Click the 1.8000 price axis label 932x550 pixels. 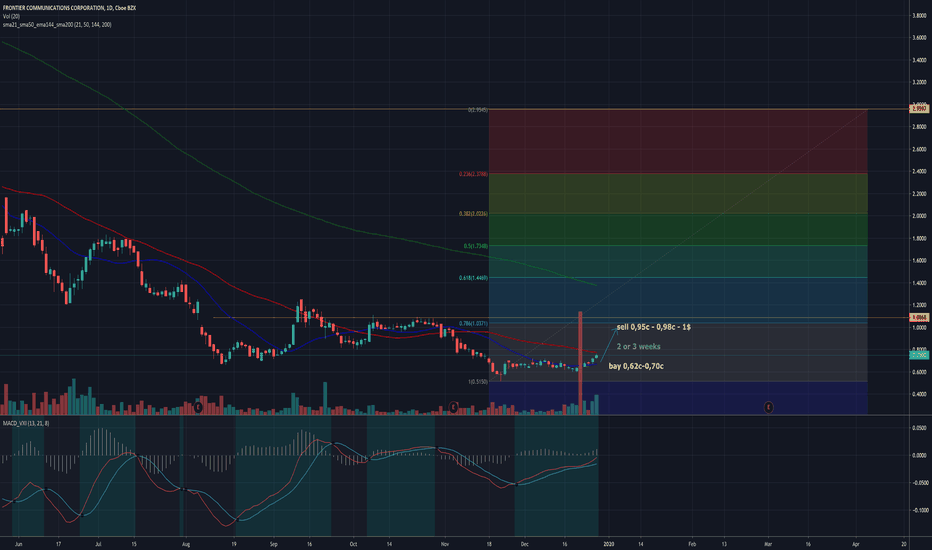[x=920, y=238]
